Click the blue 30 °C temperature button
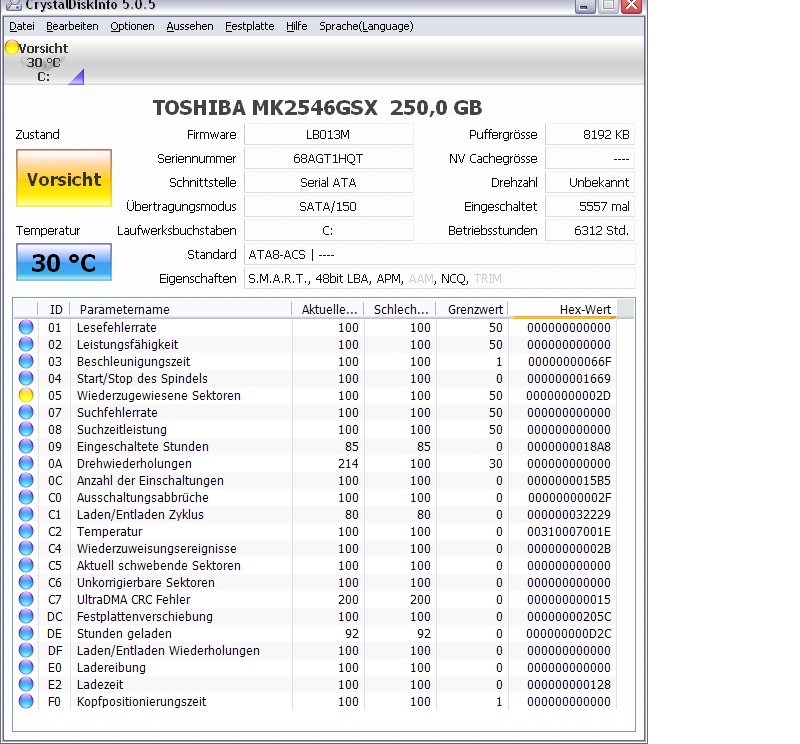800x744 pixels. [x=64, y=262]
